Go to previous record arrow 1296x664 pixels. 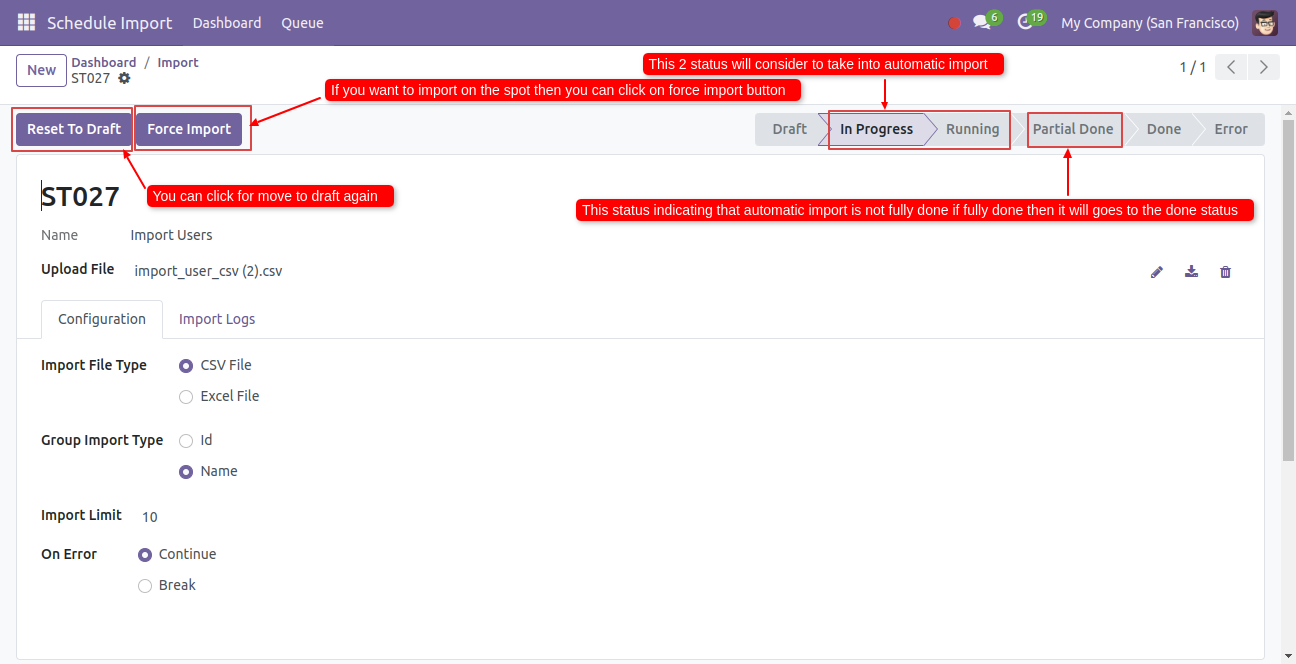pos(1231,67)
